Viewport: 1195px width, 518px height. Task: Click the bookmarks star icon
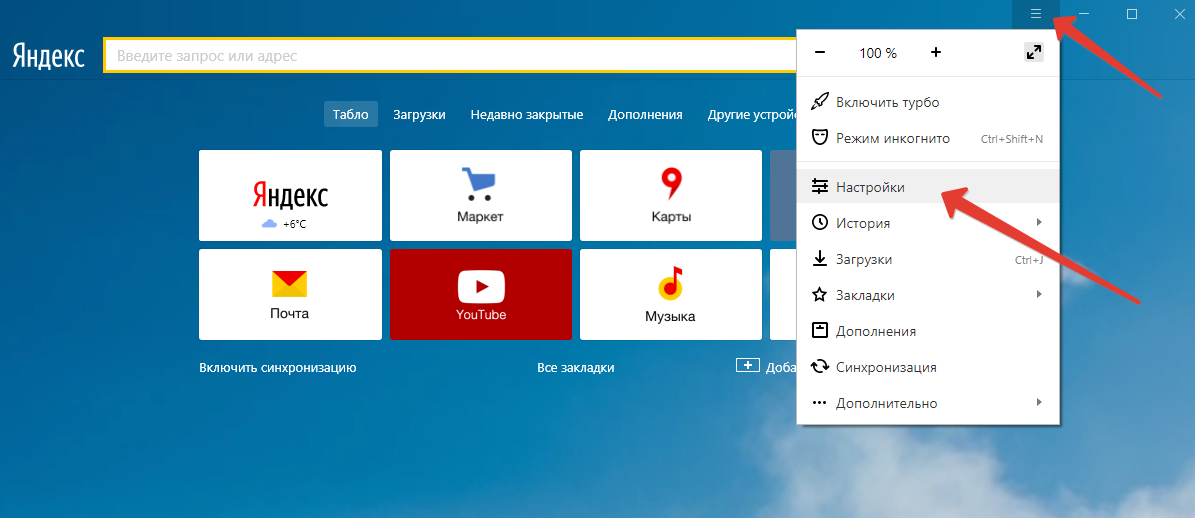pyautogui.click(x=819, y=295)
